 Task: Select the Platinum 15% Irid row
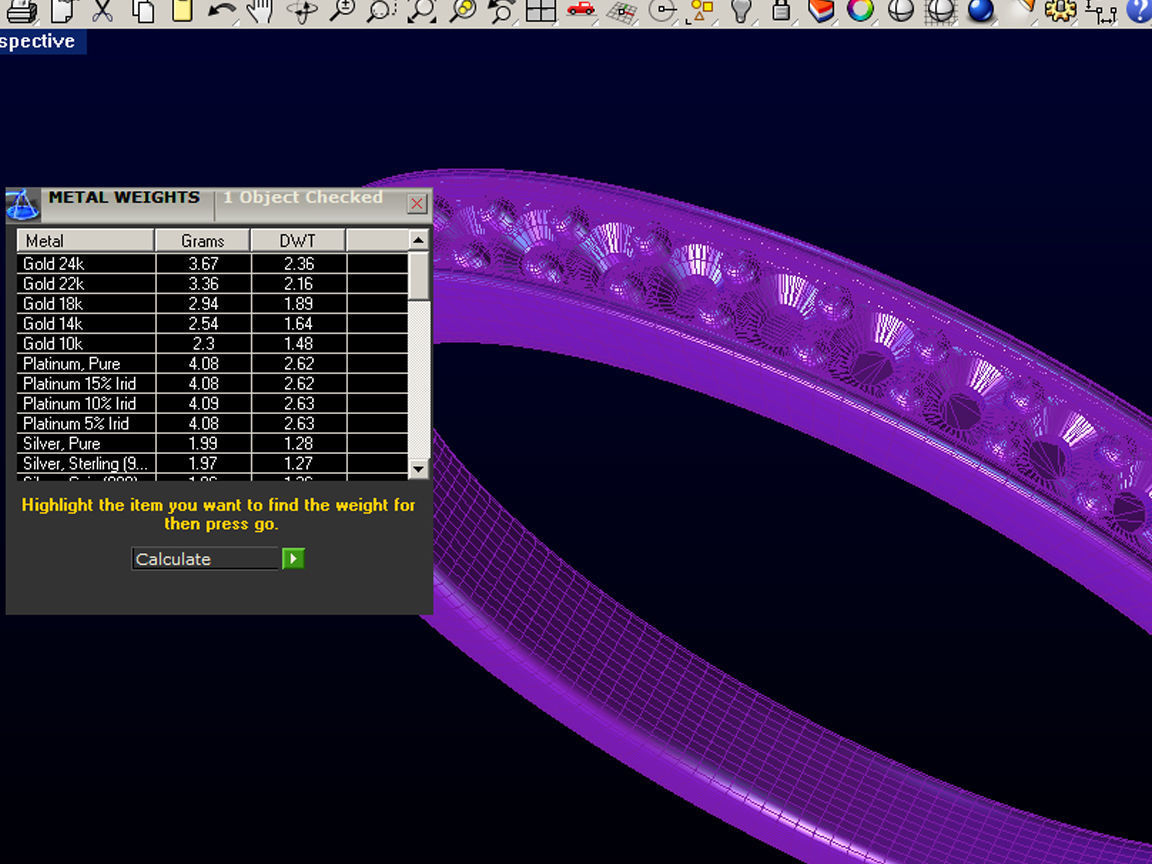[212, 384]
